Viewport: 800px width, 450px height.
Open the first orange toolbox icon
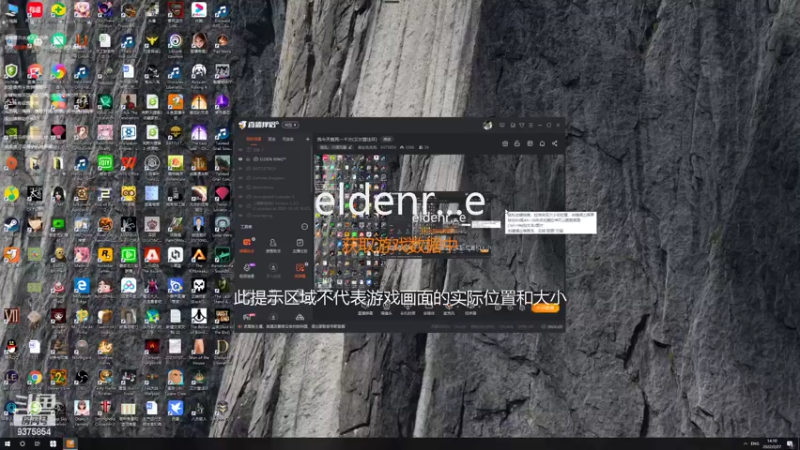pos(247,244)
